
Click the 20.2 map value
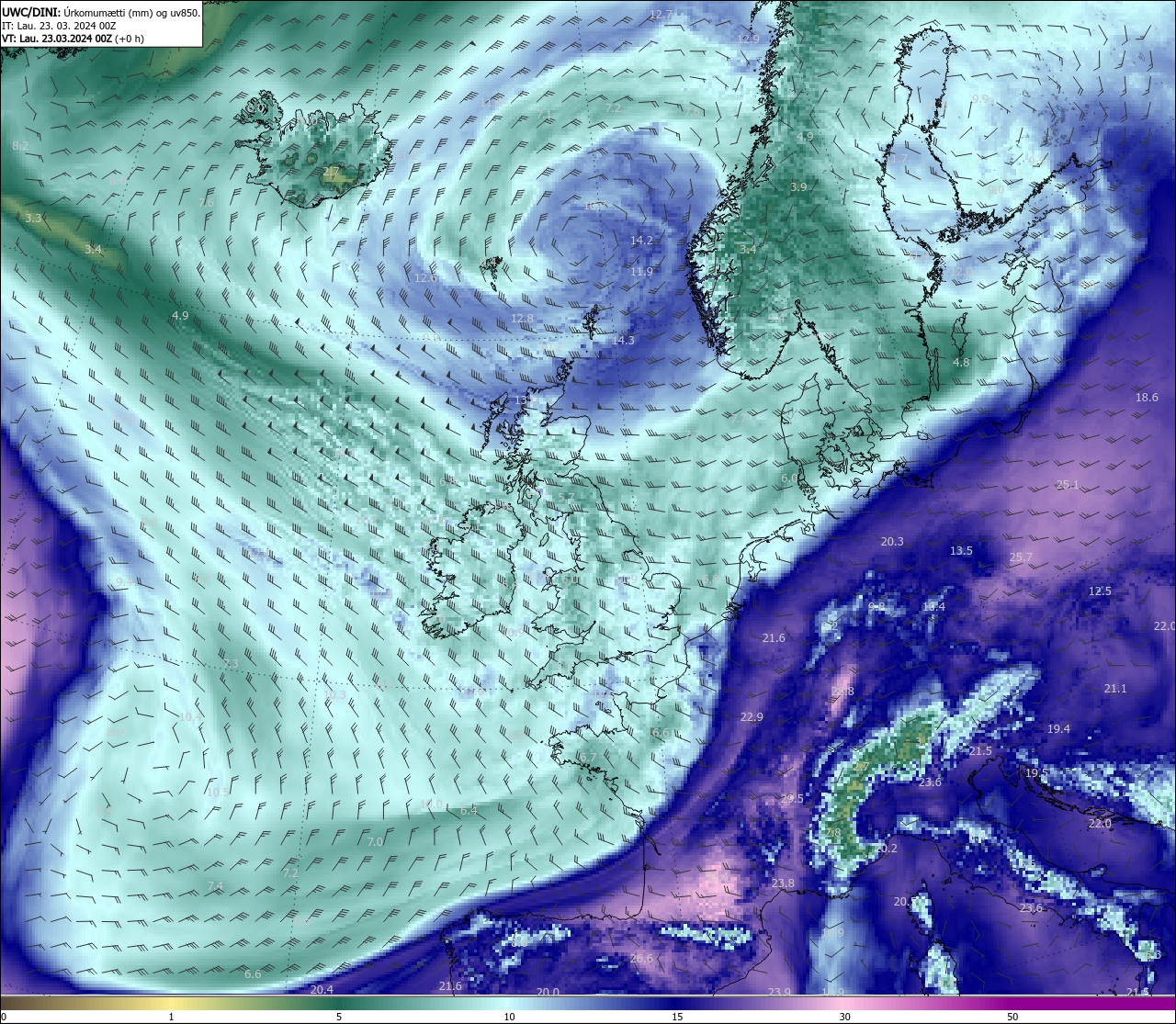tap(886, 849)
